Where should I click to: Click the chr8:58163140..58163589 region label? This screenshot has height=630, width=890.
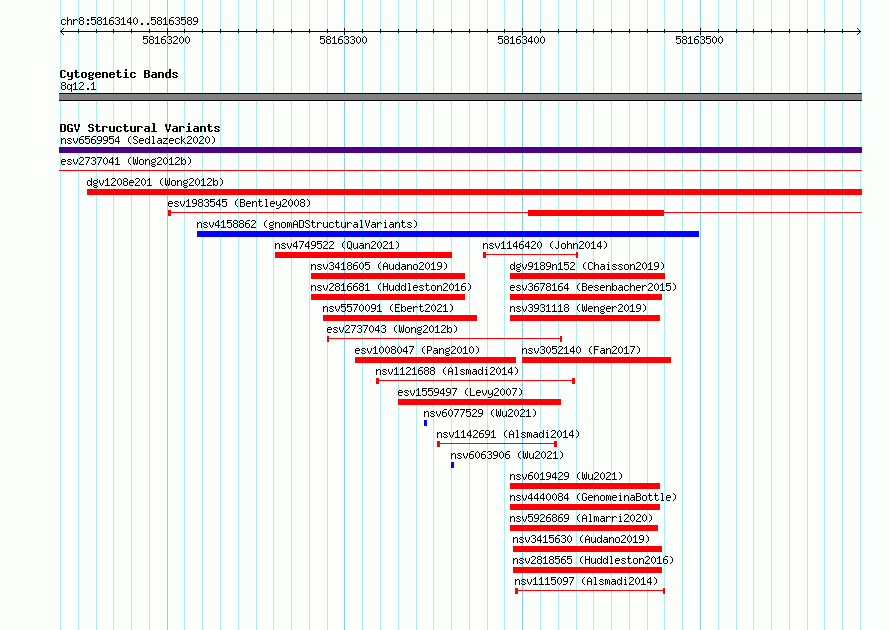tap(129, 21)
